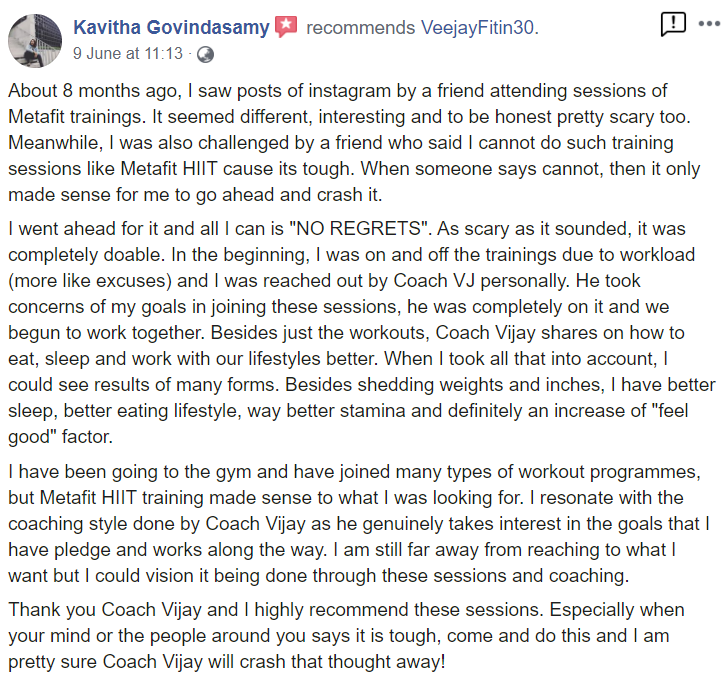Click the paragraph starting "About 8 months ago"
Screen dimensions: 724x685
[x=354, y=143]
